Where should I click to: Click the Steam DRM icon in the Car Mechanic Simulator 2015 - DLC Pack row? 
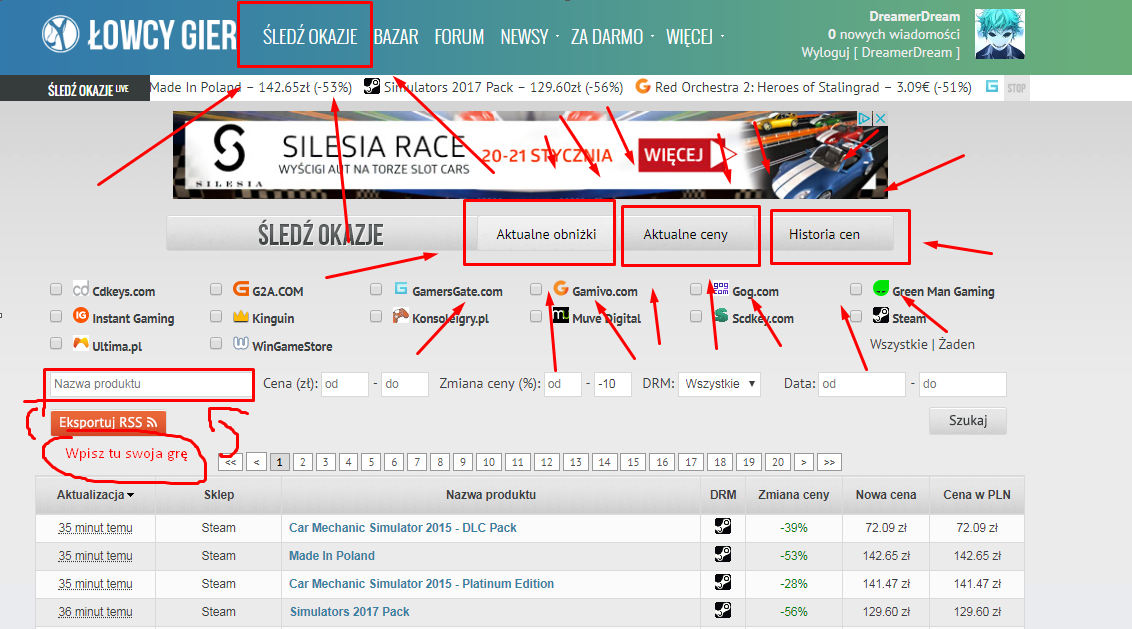pos(723,526)
